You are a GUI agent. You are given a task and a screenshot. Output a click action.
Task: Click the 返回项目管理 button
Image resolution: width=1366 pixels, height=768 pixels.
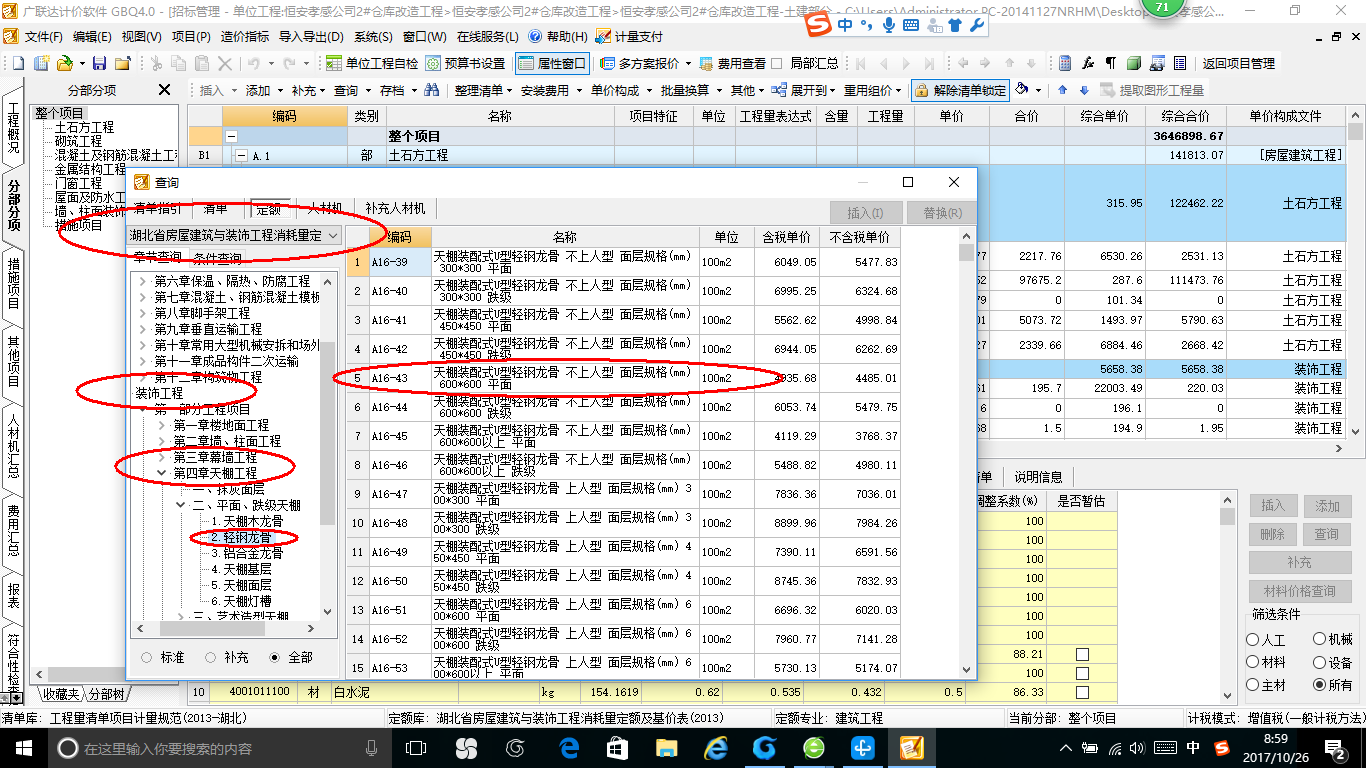(1238, 63)
